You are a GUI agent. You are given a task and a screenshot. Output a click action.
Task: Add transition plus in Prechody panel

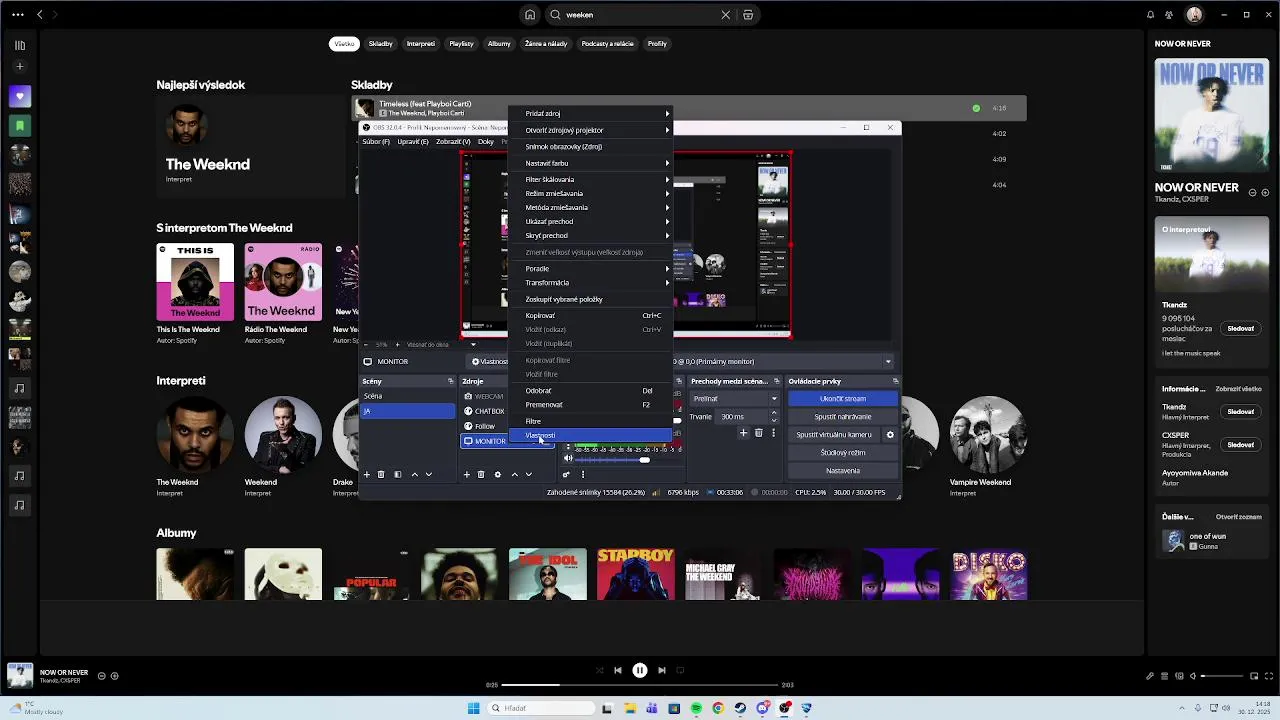pyautogui.click(x=743, y=433)
